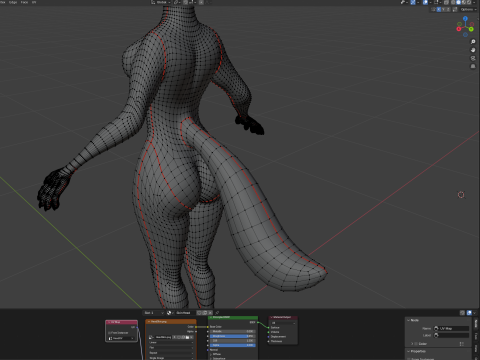Duplicate the material with new copy icon
Image resolution: width=480 pixels, height=360 pixels.
coord(205,313)
